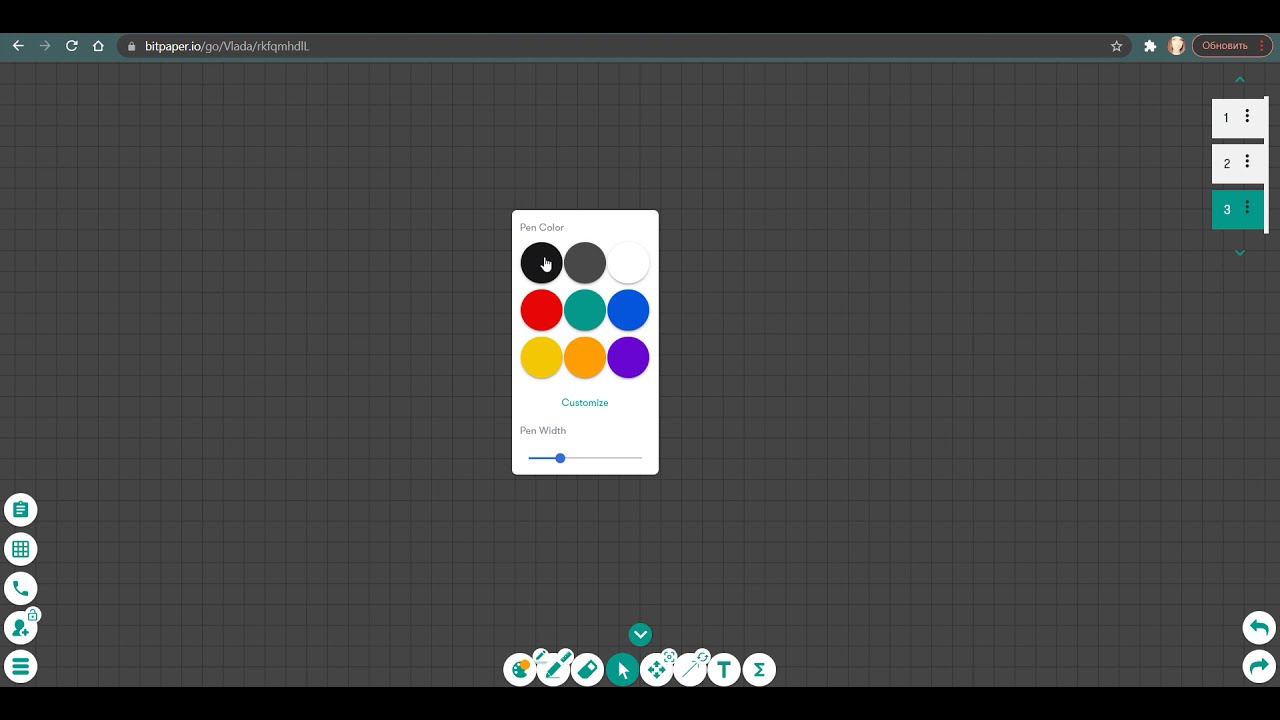Pick the dark gray pen color
The width and height of the screenshot is (1280, 720).
tap(585, 263)
